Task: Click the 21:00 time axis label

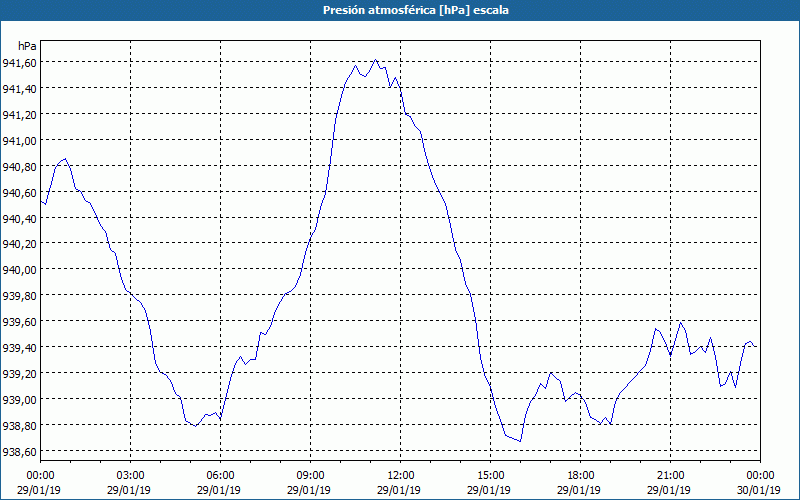Action: pos(670,476)
